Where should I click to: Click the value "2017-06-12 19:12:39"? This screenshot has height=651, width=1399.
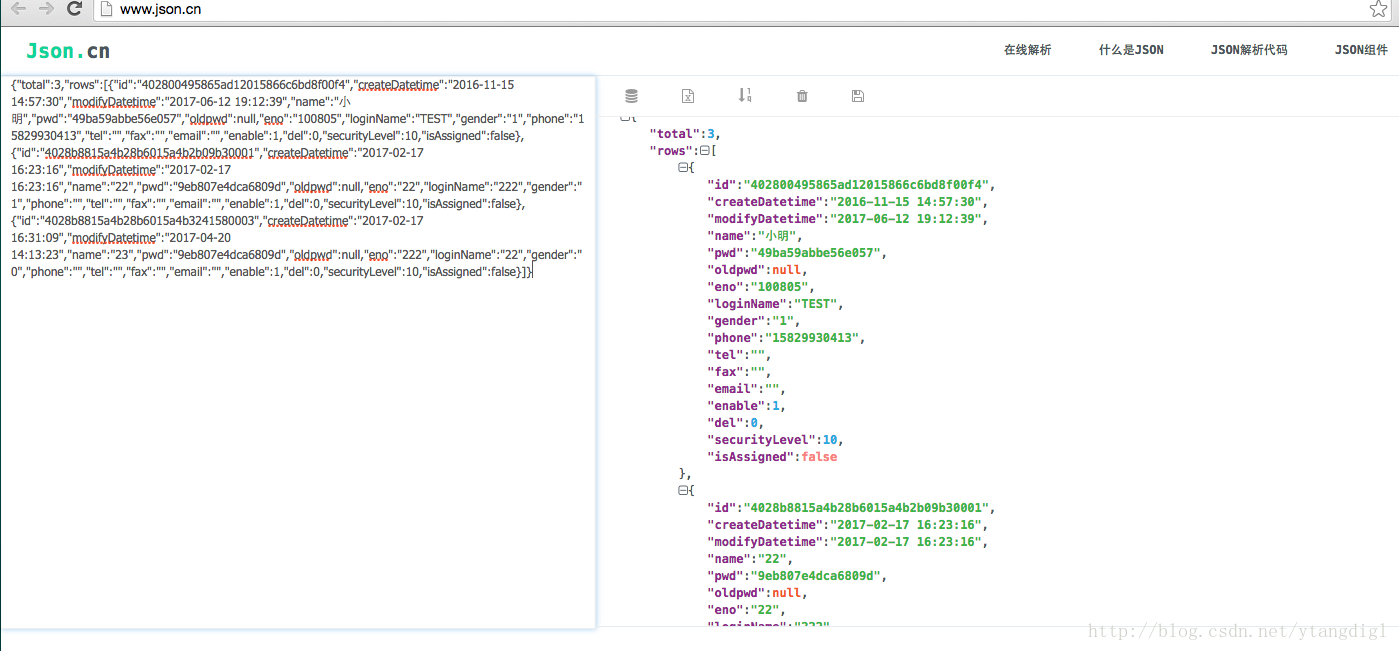click(x=907, y=219)
